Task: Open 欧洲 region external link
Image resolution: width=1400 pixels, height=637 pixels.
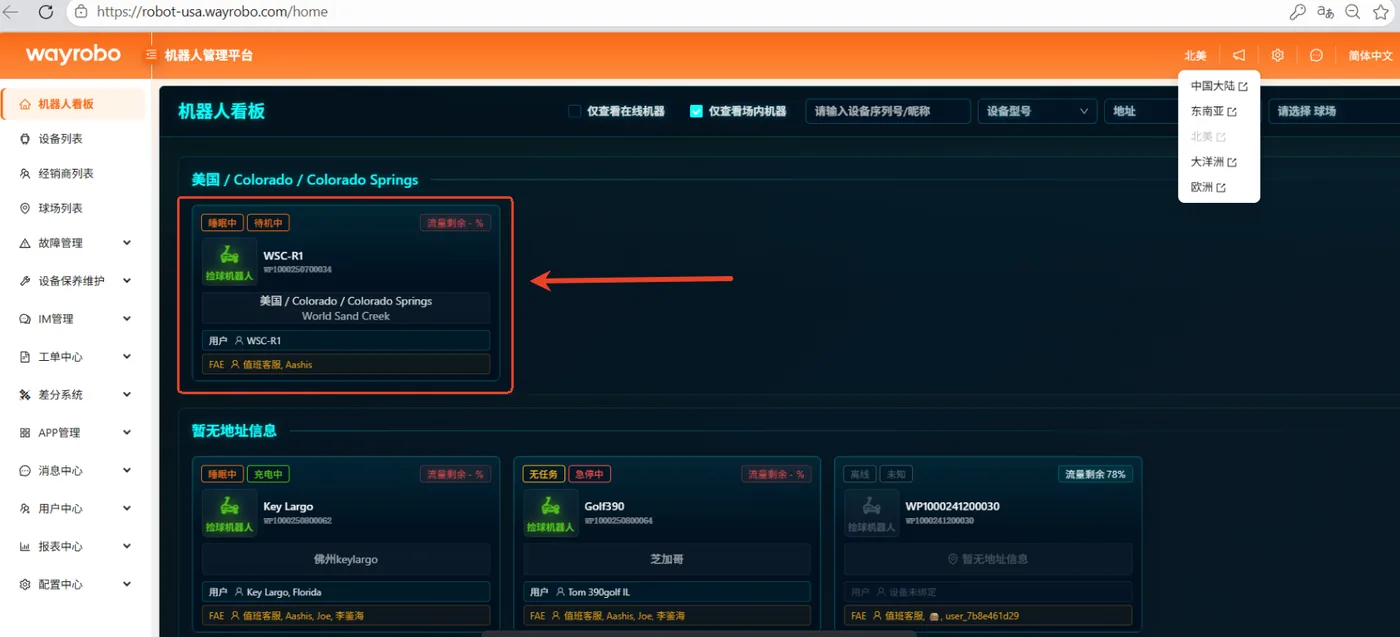Action: click(1208, 187)
